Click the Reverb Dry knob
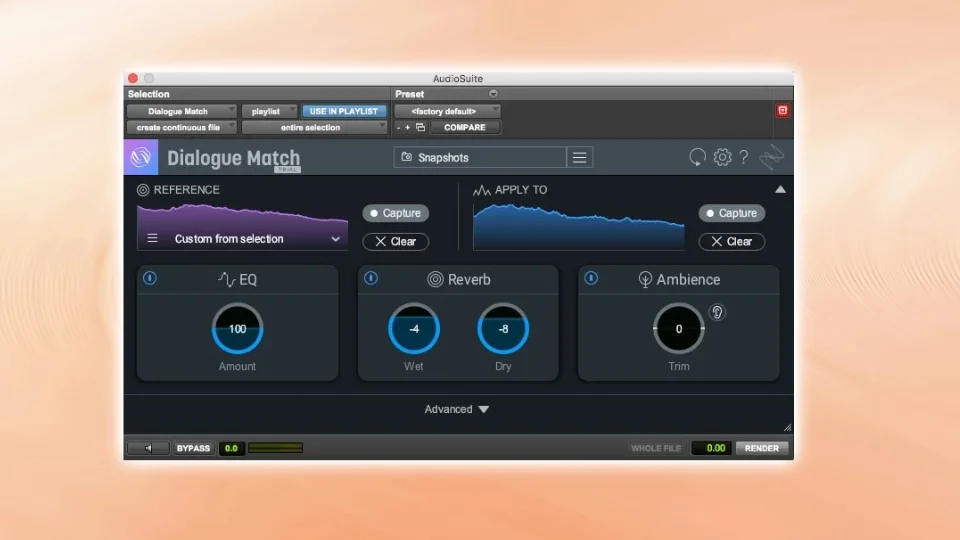 [503, 329]
